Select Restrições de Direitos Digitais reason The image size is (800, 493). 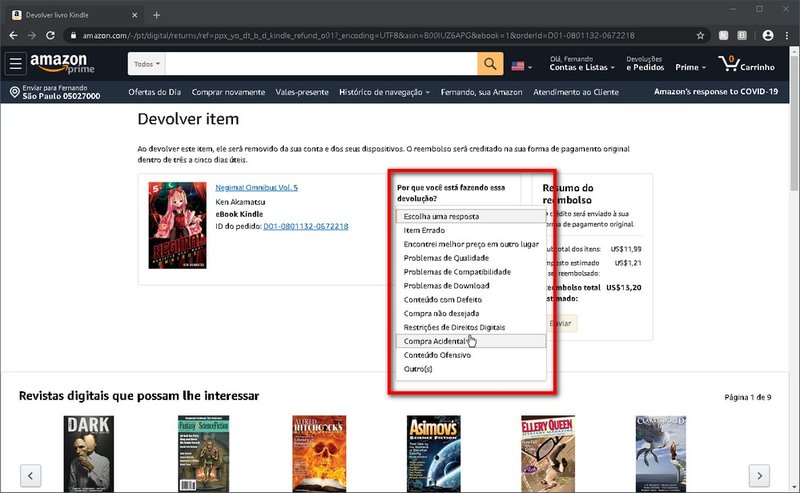(x=470, y=327)
